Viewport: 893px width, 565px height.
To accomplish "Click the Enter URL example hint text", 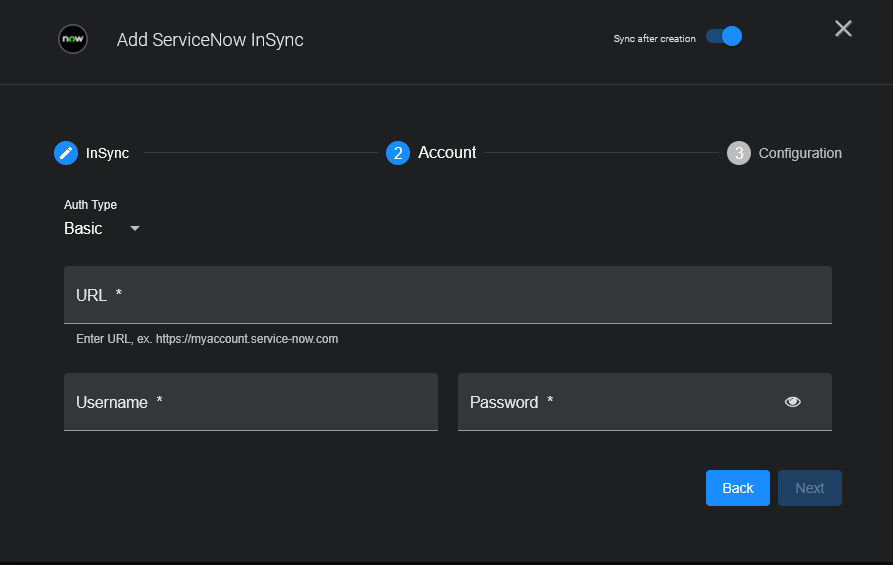I will coord(207,339).
